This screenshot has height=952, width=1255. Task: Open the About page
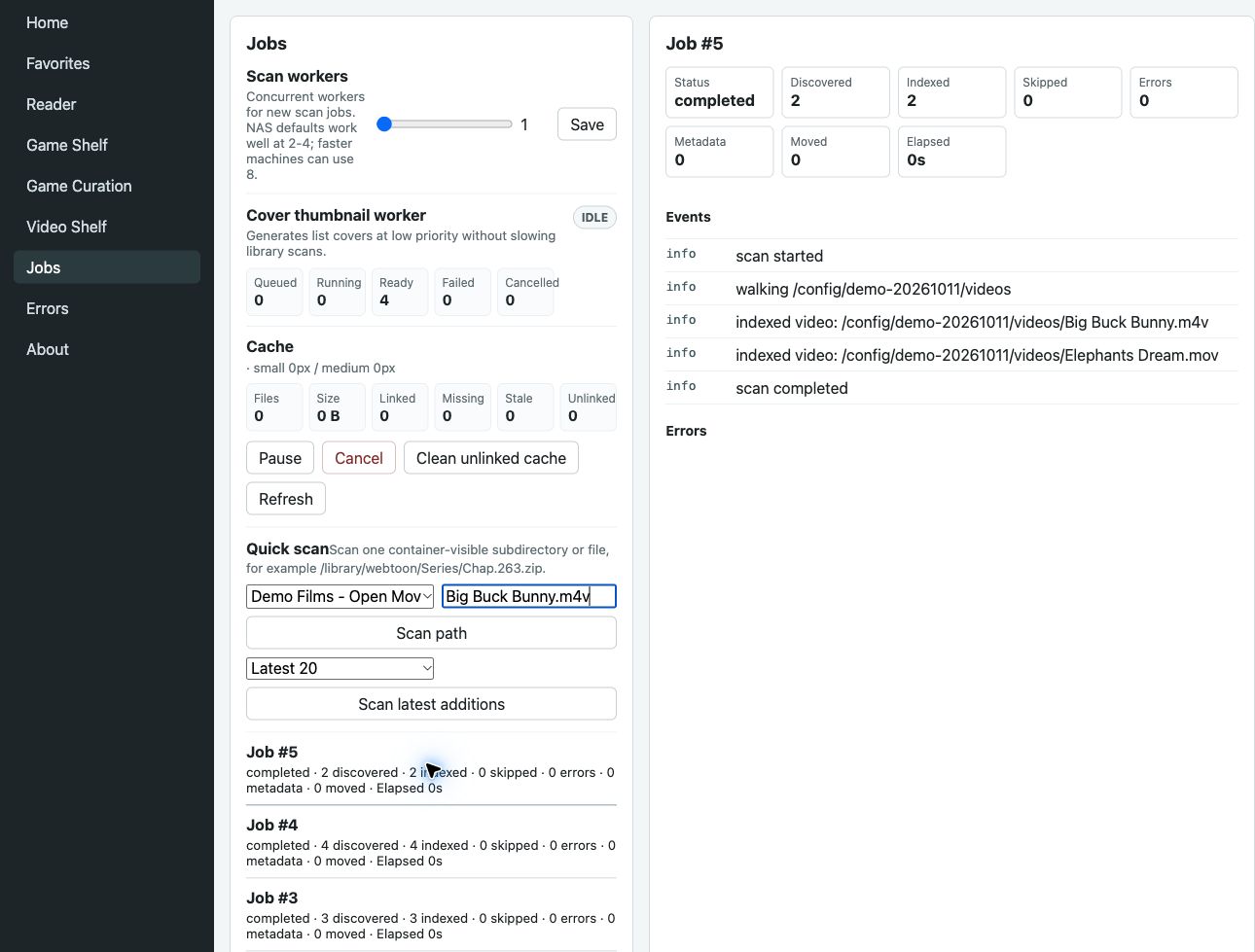pyautogui.click(x=107, y=349)
